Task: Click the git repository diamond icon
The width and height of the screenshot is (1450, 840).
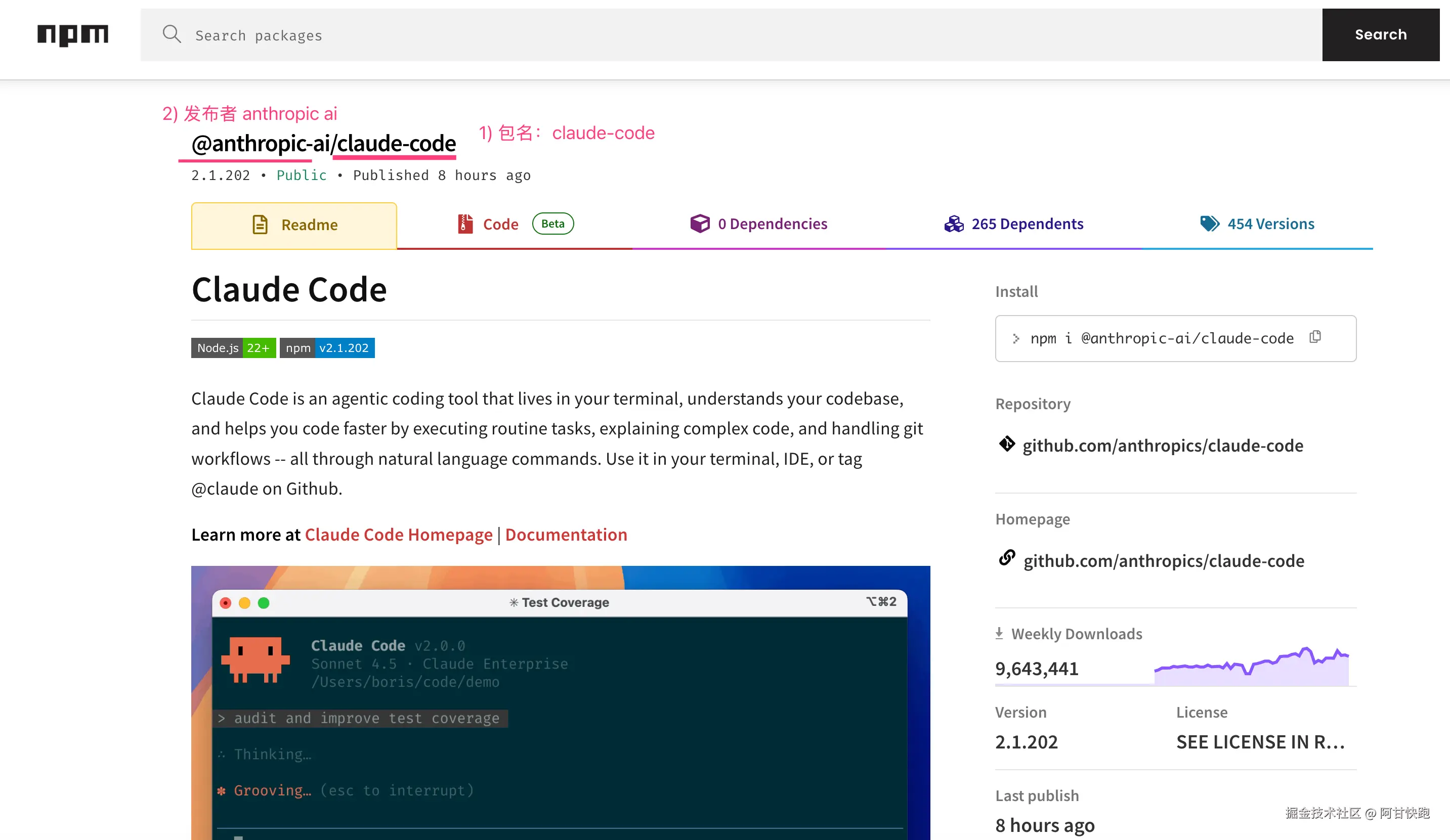Action: pos(1007,444)
